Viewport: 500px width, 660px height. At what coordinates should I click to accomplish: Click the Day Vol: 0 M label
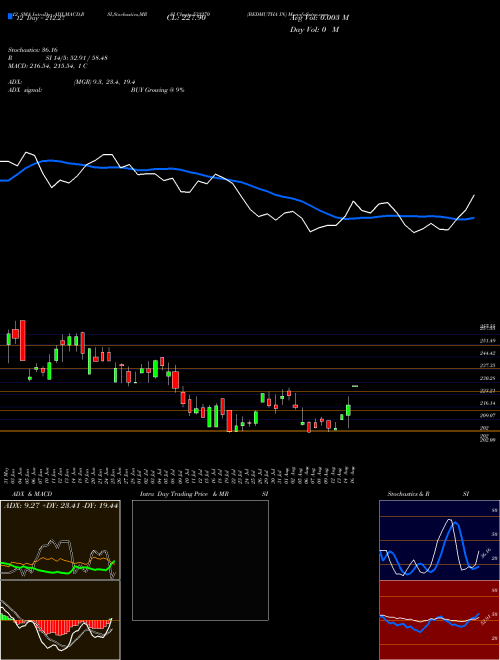[x=314, y=30]
